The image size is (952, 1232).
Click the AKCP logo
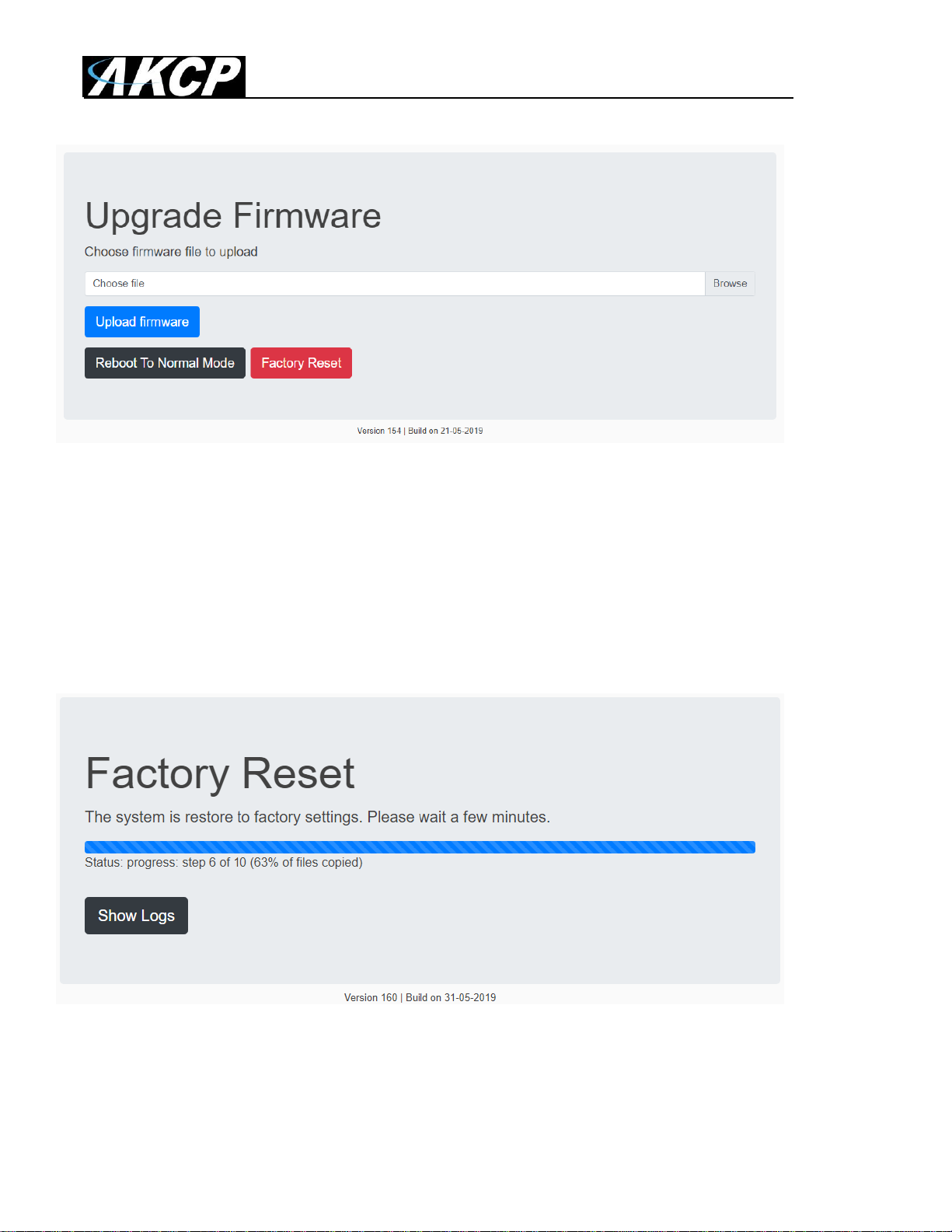(x=164, y=77)
